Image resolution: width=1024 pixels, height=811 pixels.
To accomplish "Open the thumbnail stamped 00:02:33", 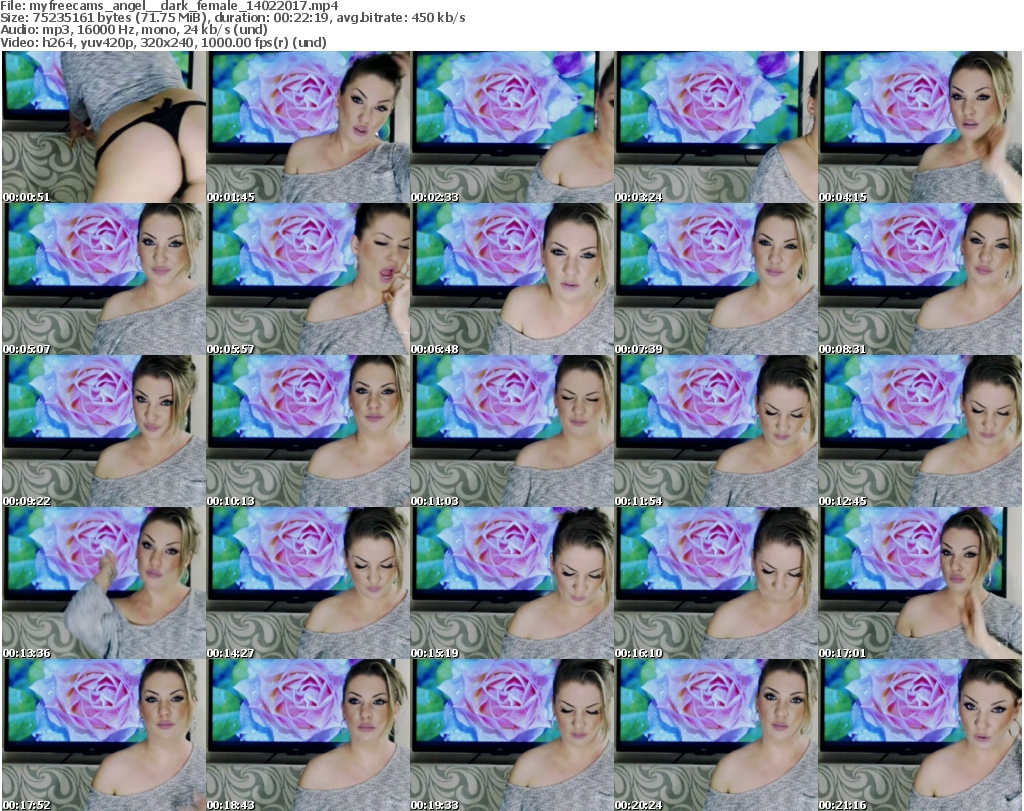I will click(x=512, y=127).
